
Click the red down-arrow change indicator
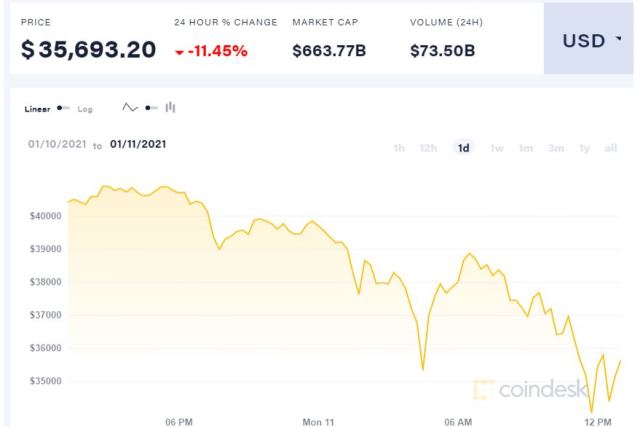tap(180, 50)
